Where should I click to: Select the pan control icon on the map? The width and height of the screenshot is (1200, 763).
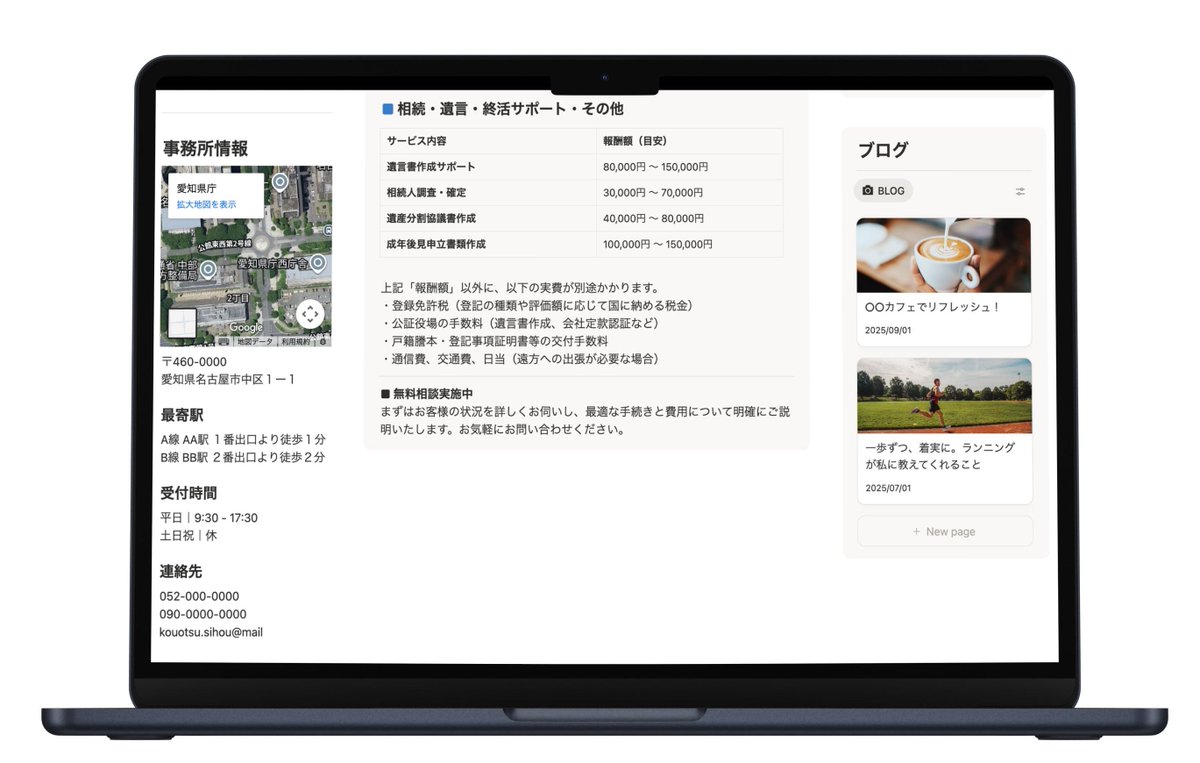(x=309, y=314)
